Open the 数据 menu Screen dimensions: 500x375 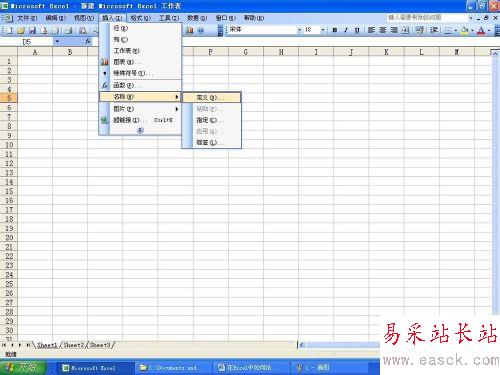coord(197,18)
